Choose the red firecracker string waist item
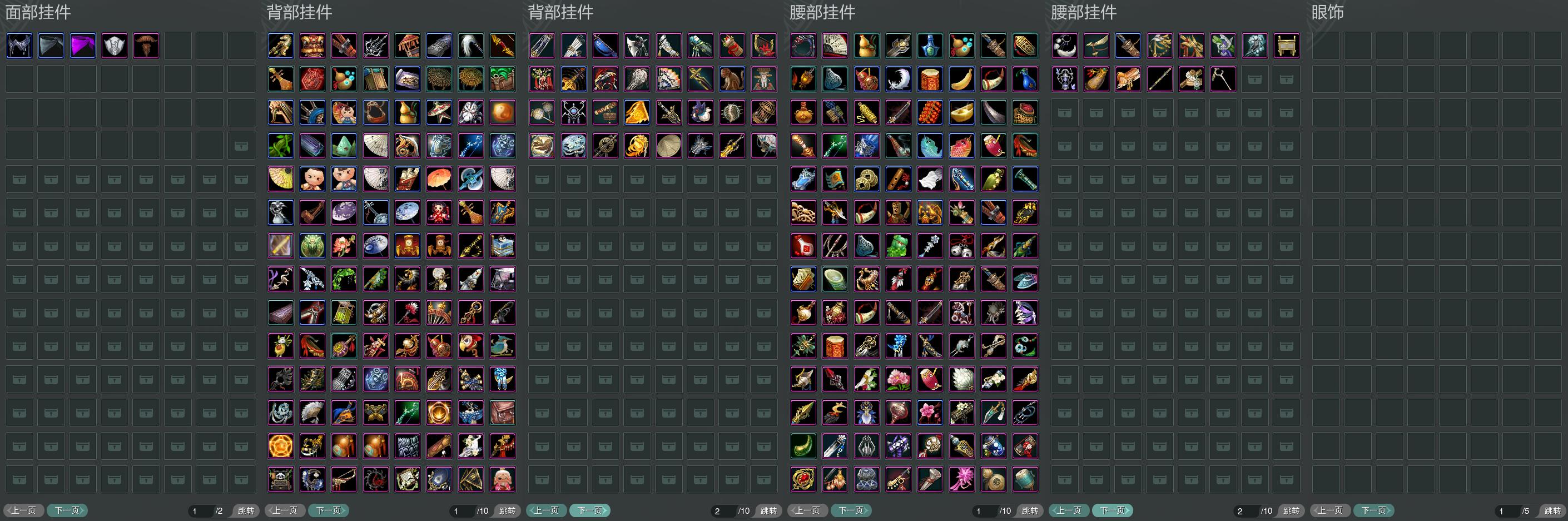Viewport: 1568px width, 521px height. (930, 113)
